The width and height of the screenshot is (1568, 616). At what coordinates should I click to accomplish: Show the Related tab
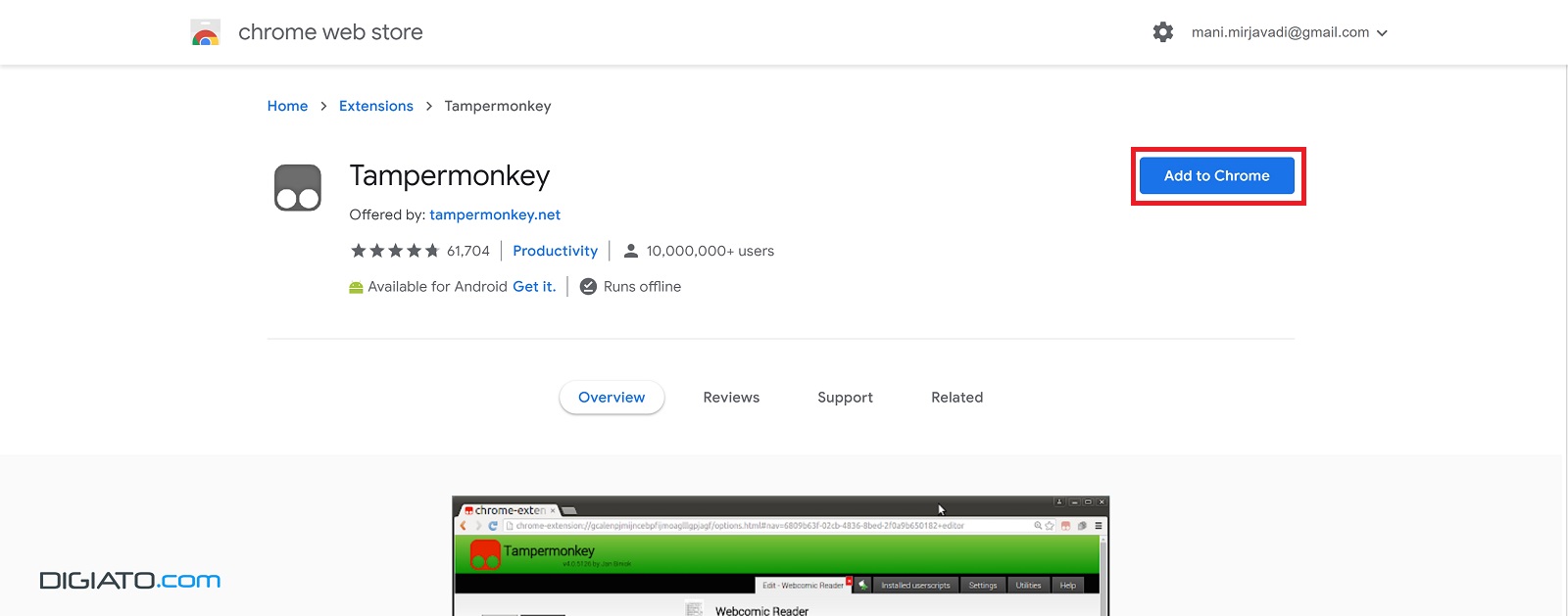[957, 398]
